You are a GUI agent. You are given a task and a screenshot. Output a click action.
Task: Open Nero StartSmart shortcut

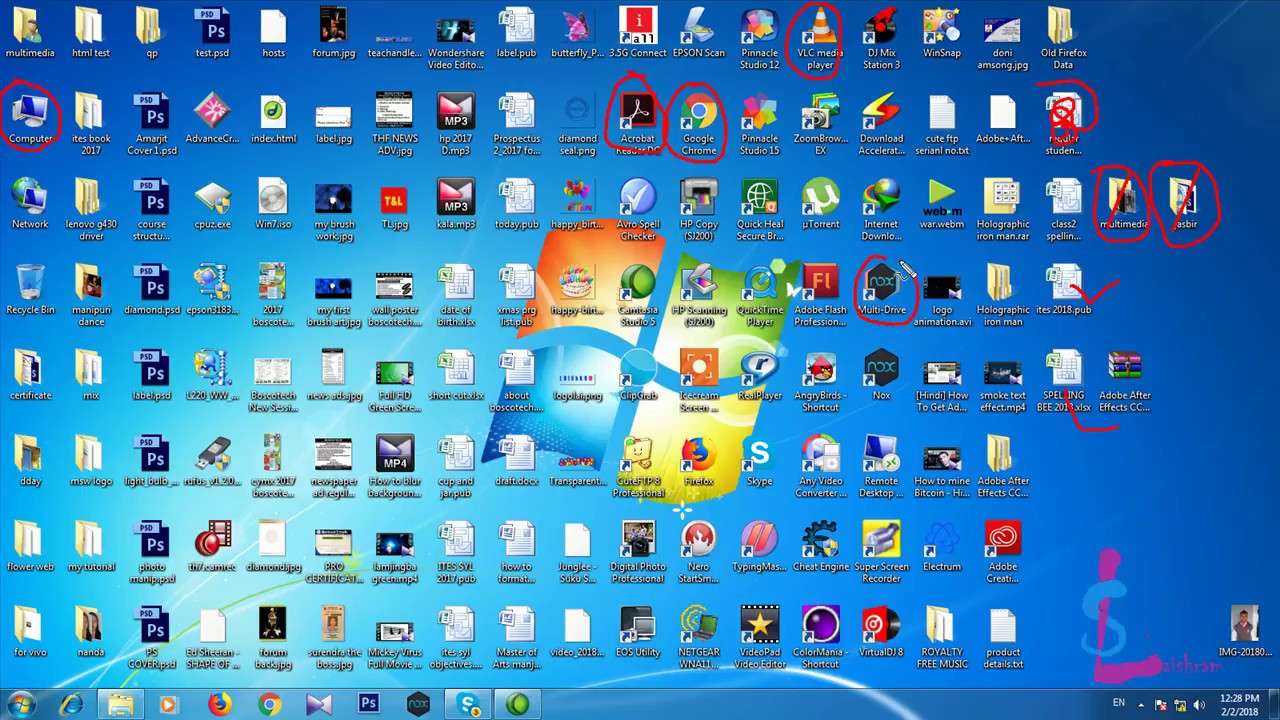(x=699, y=553)
